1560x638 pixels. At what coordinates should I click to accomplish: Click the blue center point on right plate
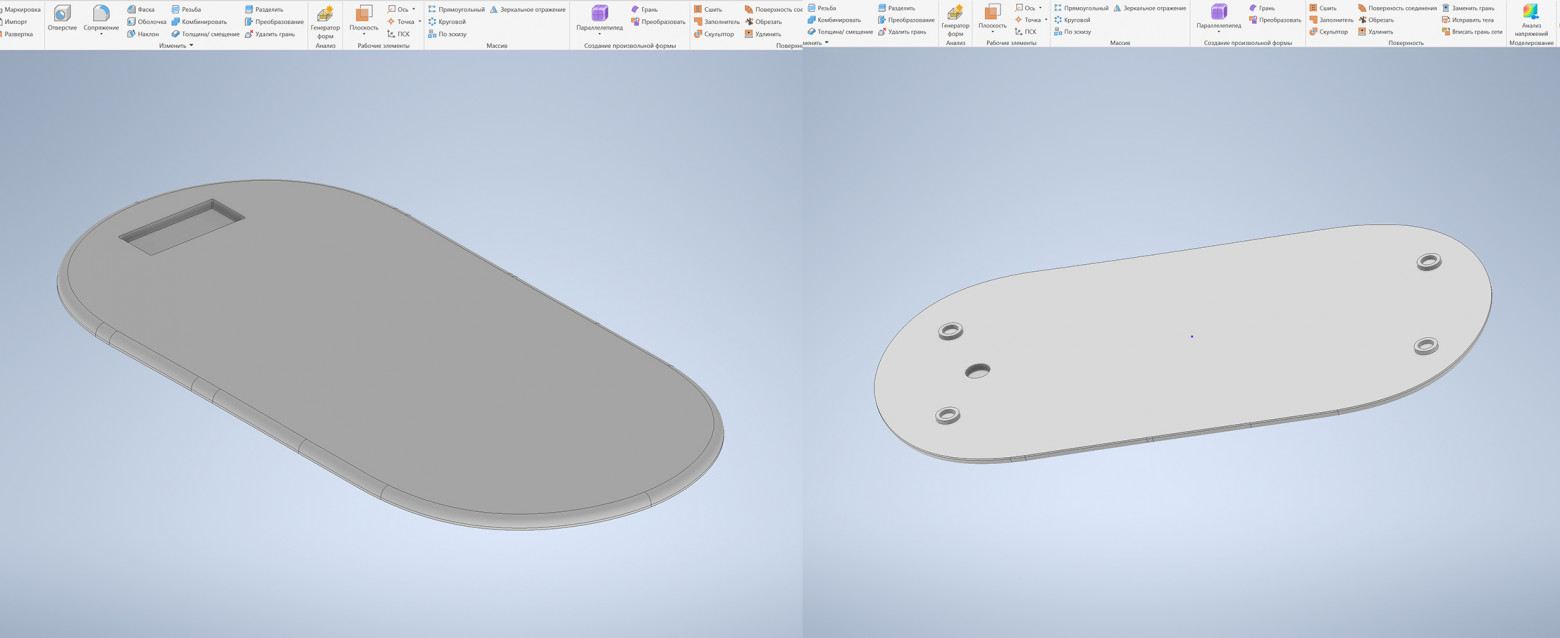click(1191, 336)
